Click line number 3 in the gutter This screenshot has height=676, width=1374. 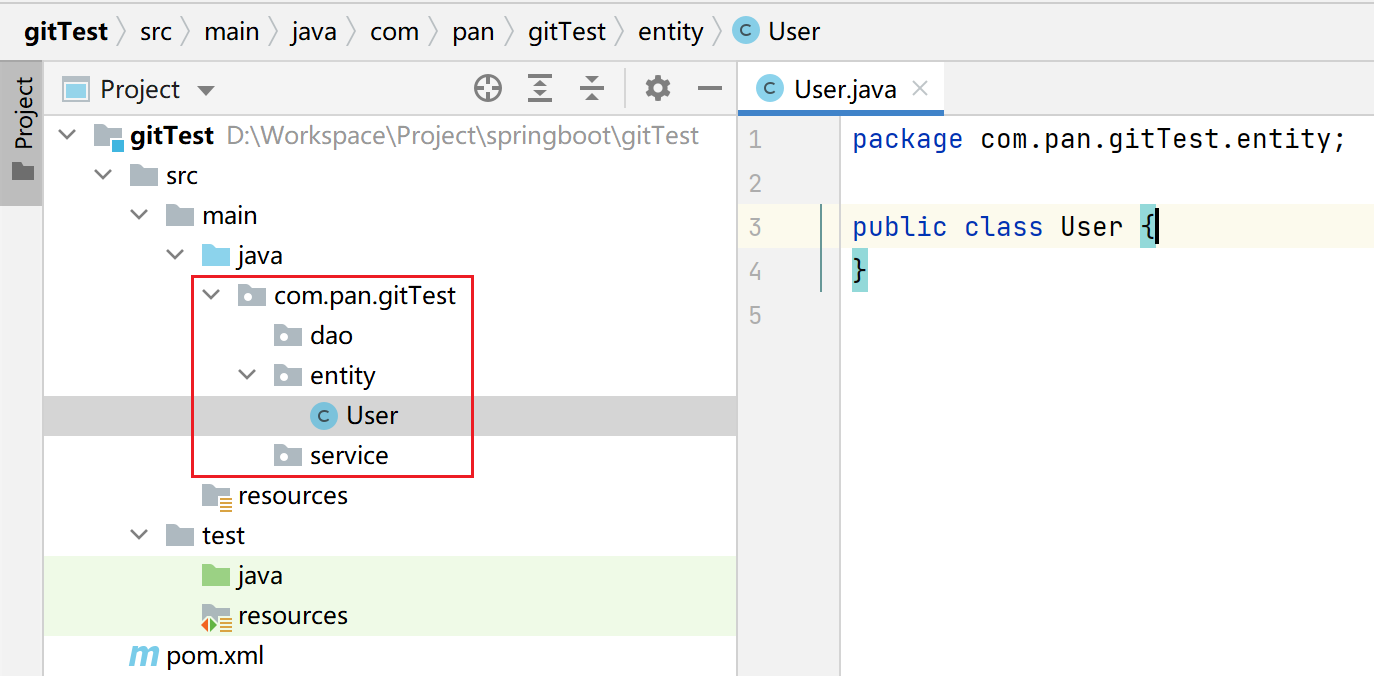(755, 227)
